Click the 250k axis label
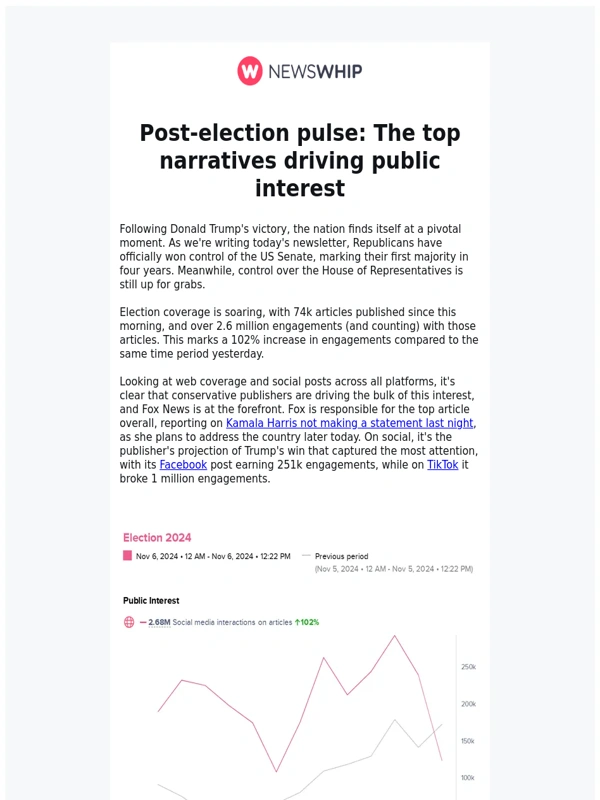 [x=468, y=667]
